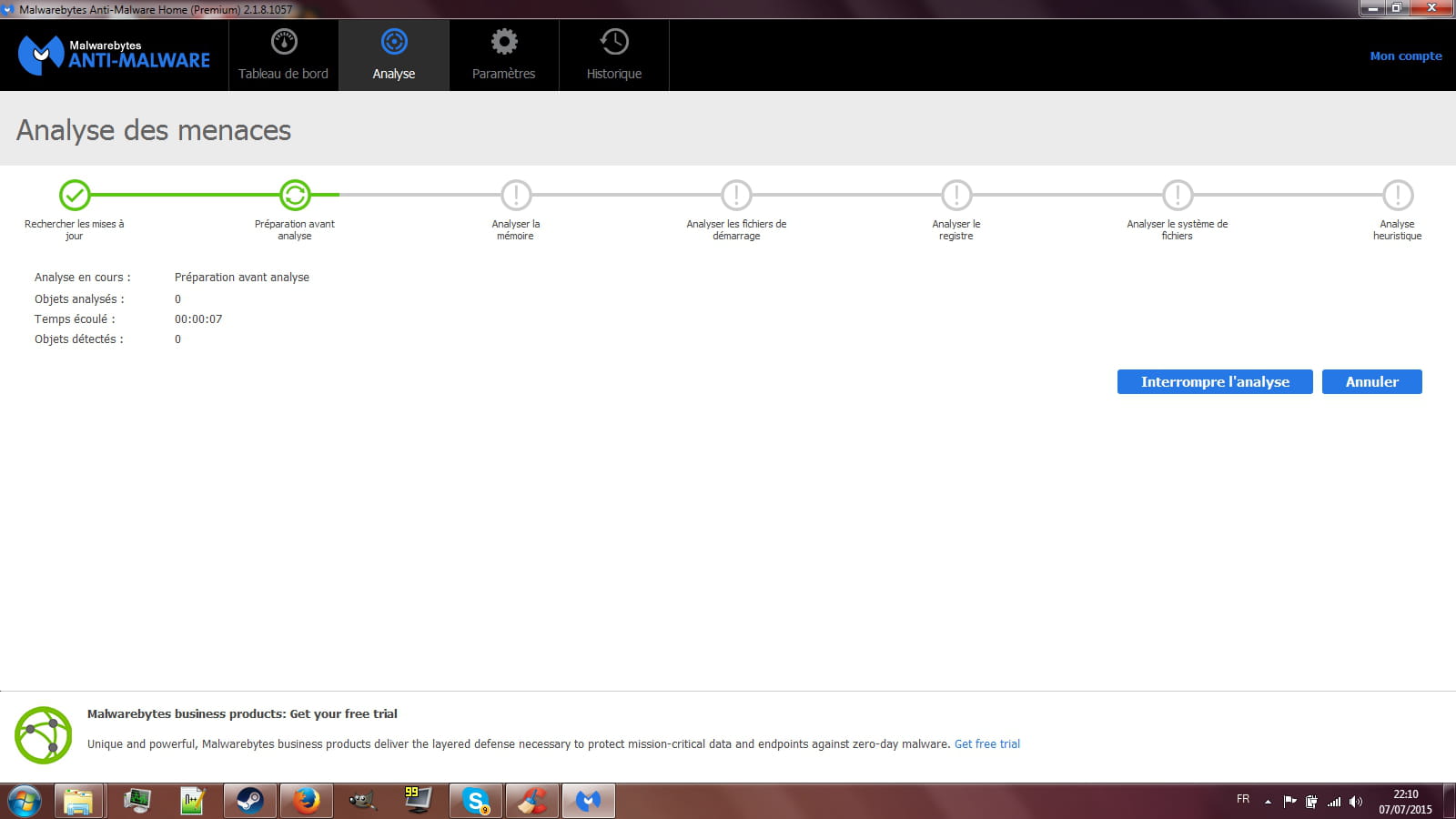1456x819 pixels.
Task: Click the completed 'Rechercher les mises à jour' checkmark
Action: [x=75, y=195]
